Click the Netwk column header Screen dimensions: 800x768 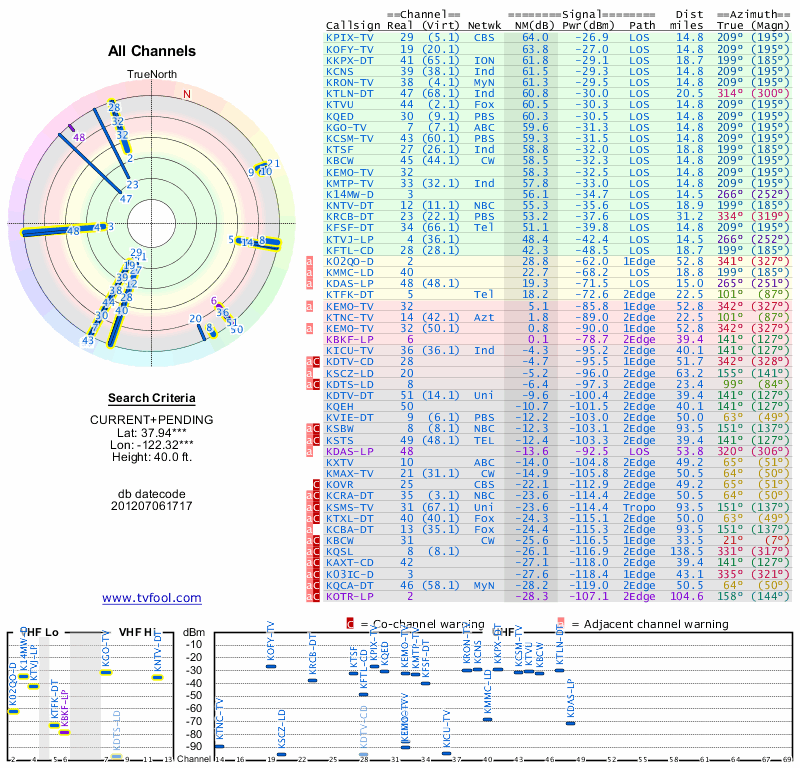[x=484, y=26]
